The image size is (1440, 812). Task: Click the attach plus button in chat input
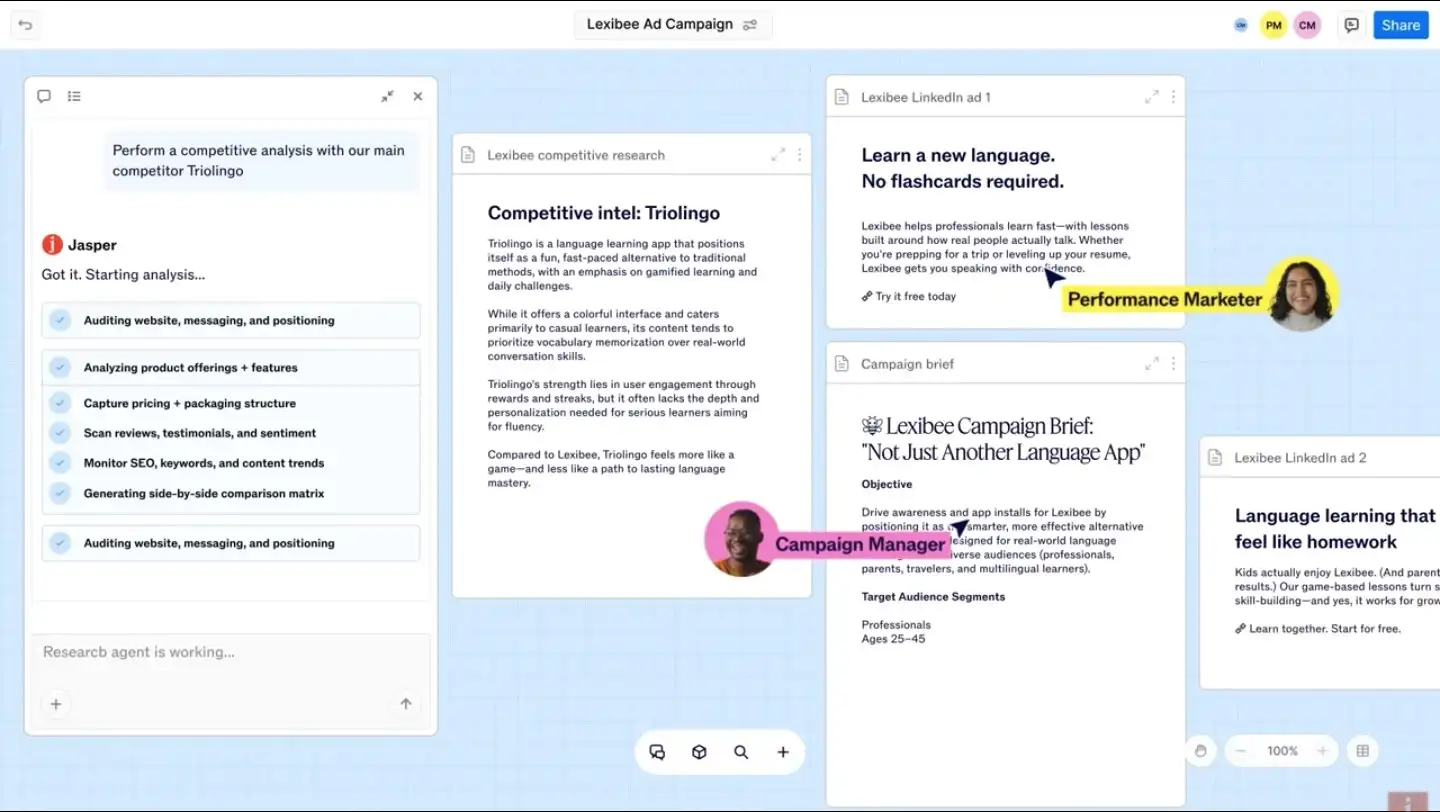pos(56,704)
